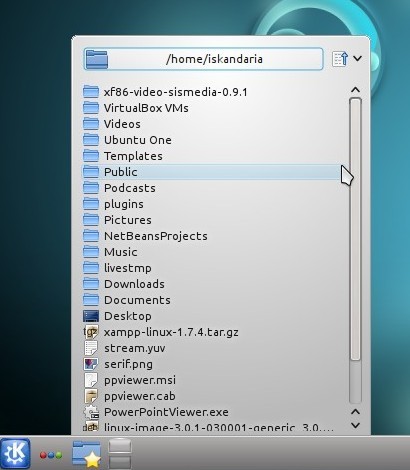This screenshot has width=410, height=470.
Task: Select the Pictures label
Action: coord(128,220)
